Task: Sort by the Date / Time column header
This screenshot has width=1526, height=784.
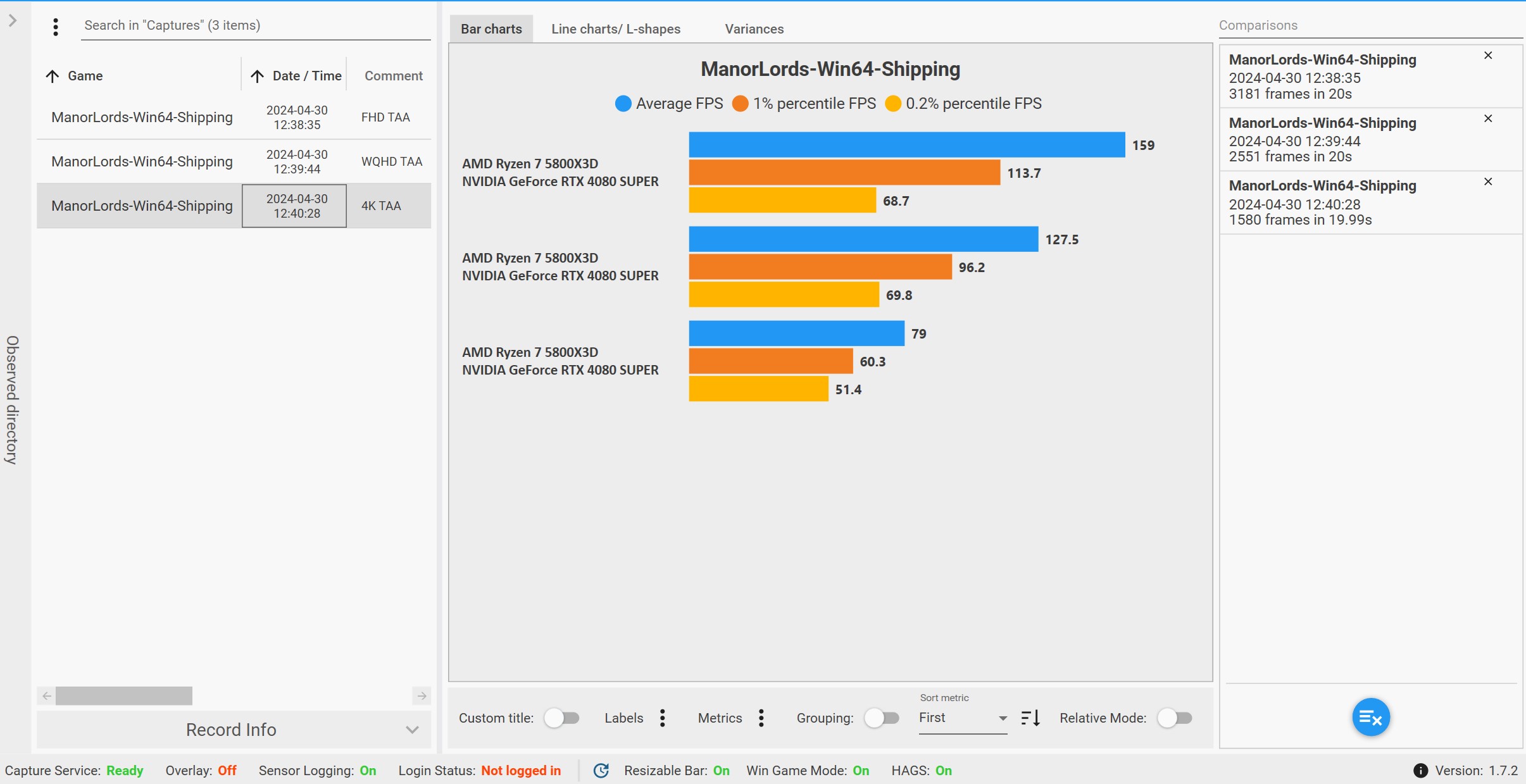Action: click(296, 76)
